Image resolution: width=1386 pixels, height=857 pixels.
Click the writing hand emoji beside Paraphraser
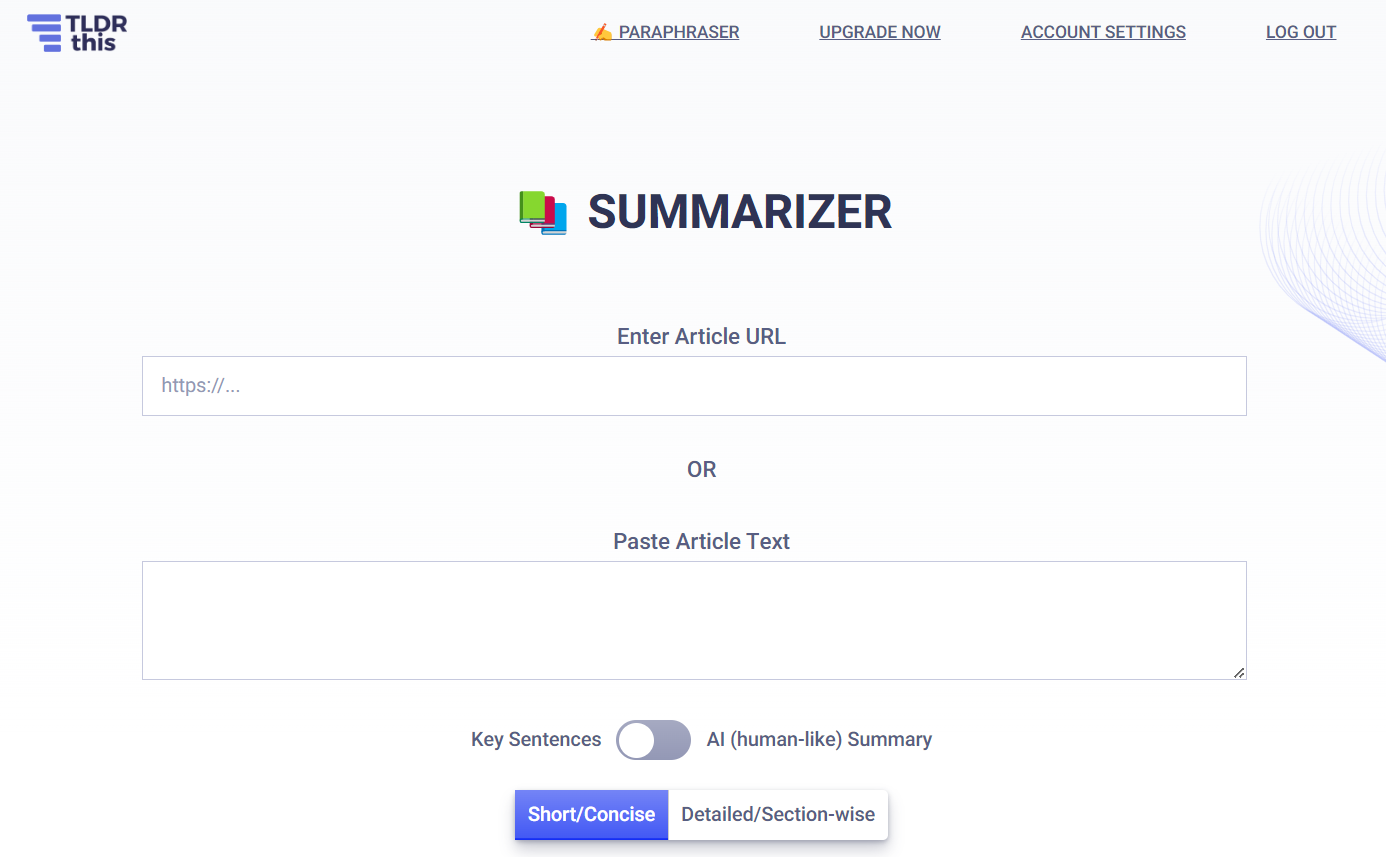point(602,32)
